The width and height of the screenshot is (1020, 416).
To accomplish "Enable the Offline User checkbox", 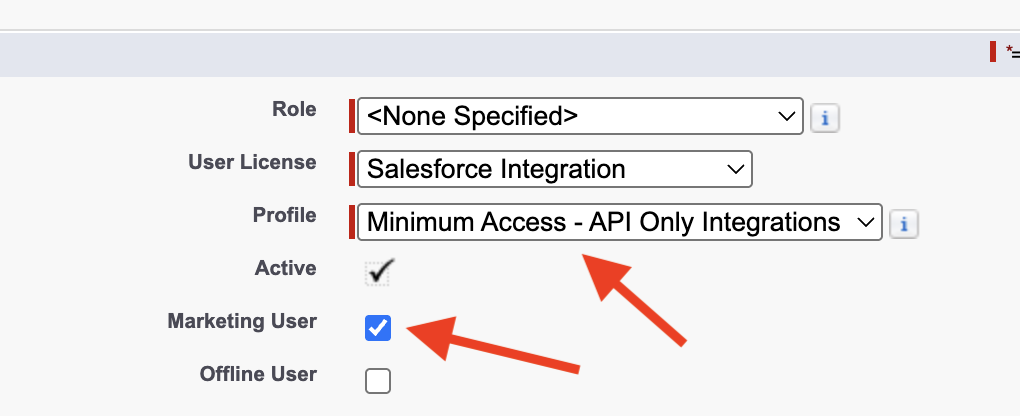I will pyautogui.click(x=378, y=381).
